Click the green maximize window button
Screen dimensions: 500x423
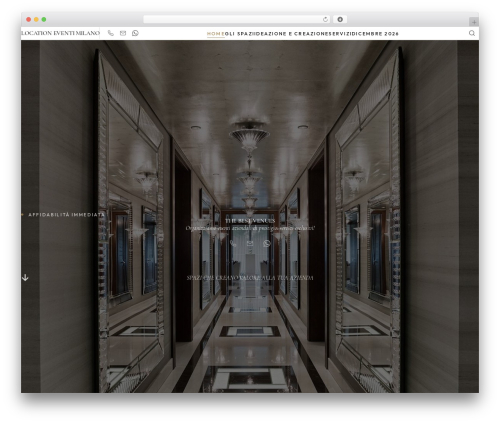pos(44,19)
